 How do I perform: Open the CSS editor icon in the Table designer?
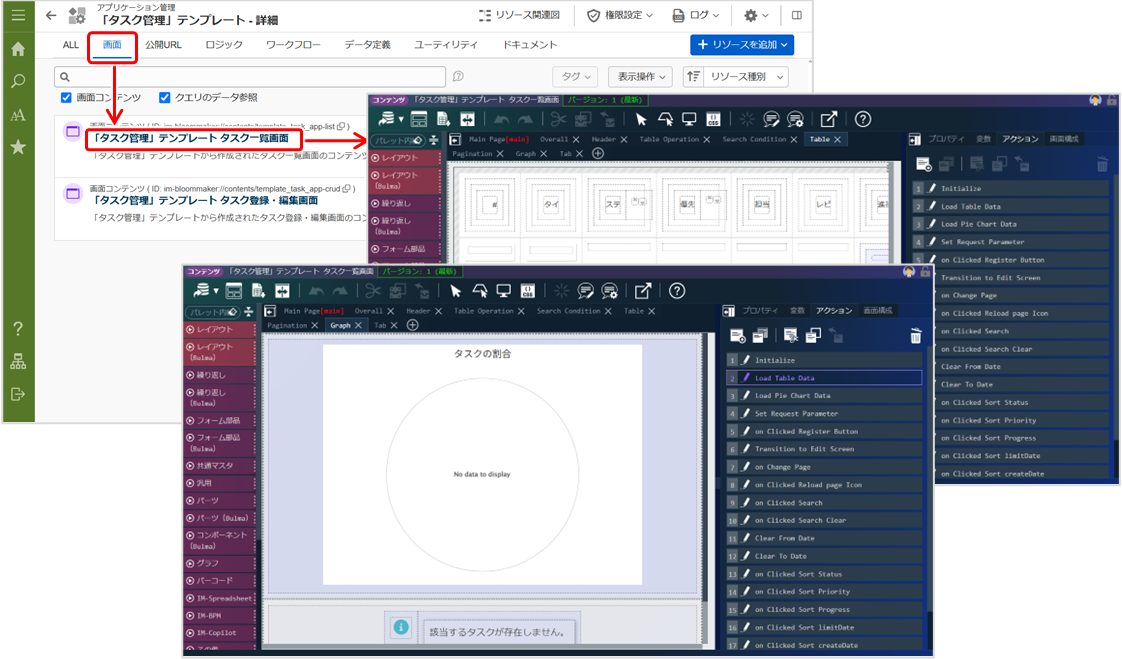point(713,119)
